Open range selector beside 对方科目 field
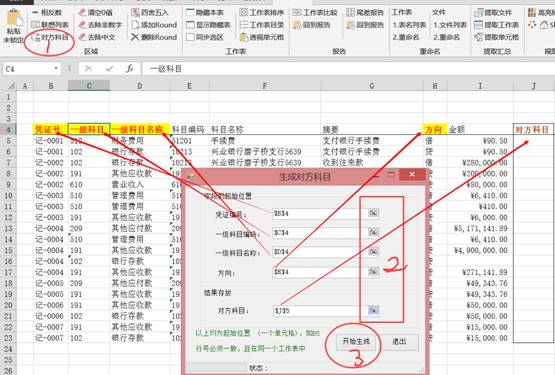This screenshot has width=555, height=375. 373,310
